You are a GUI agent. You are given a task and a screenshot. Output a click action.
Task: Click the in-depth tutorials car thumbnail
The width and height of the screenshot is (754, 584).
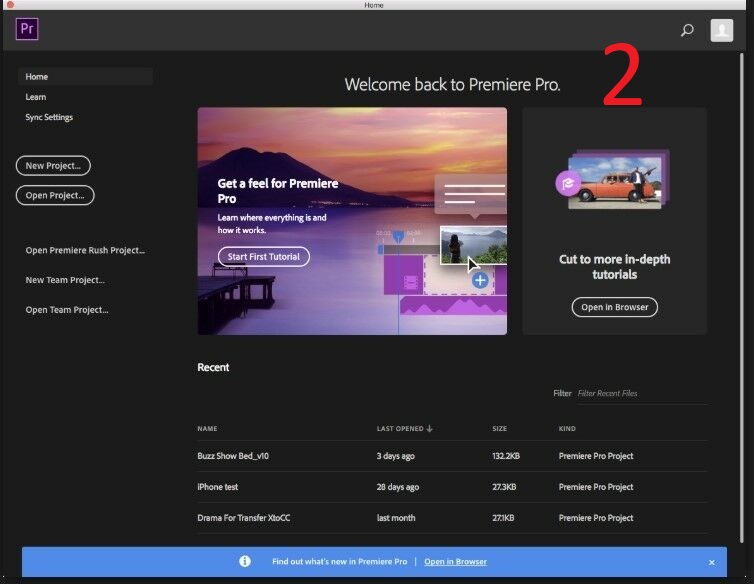point(617,179)
